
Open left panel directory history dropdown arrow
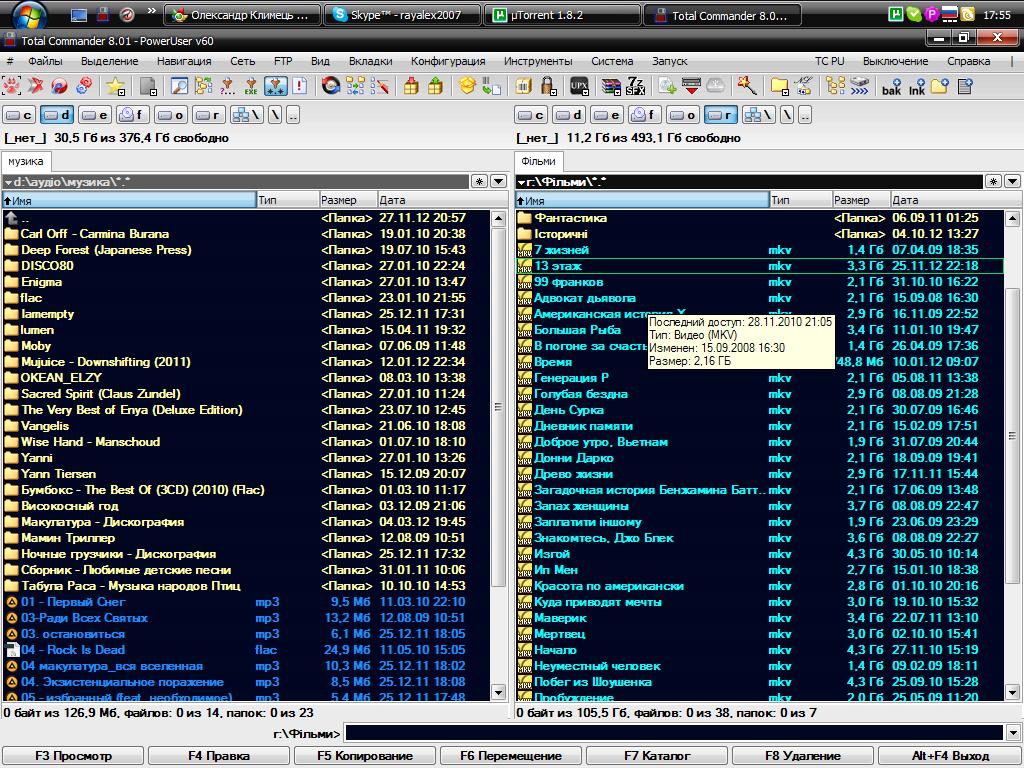pyautogui.click(x=498, y=182)
